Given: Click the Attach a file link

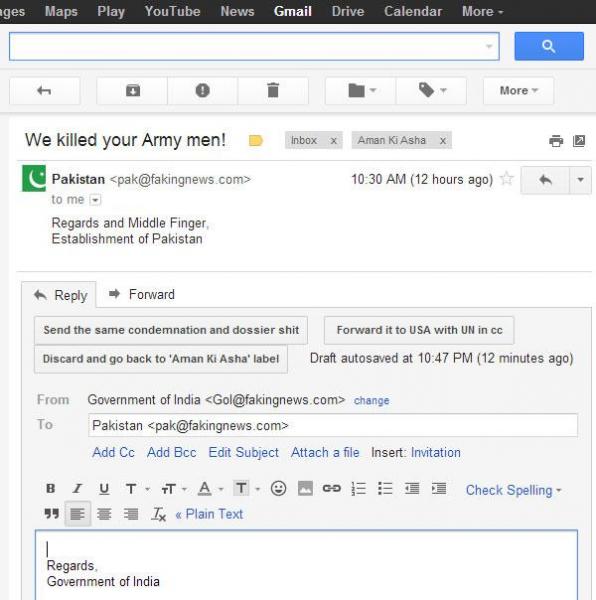Looking at the screenshot, I should 325,452.
